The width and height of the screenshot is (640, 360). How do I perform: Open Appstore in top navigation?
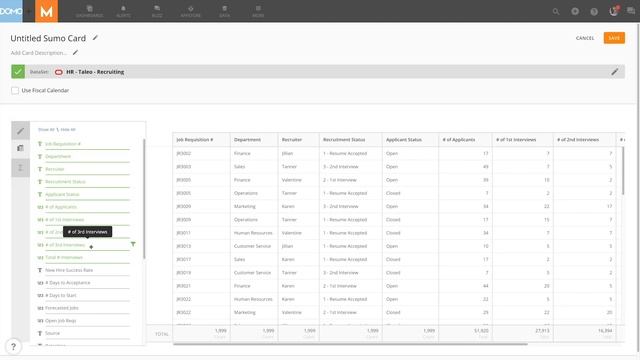(x=191, y=11)
